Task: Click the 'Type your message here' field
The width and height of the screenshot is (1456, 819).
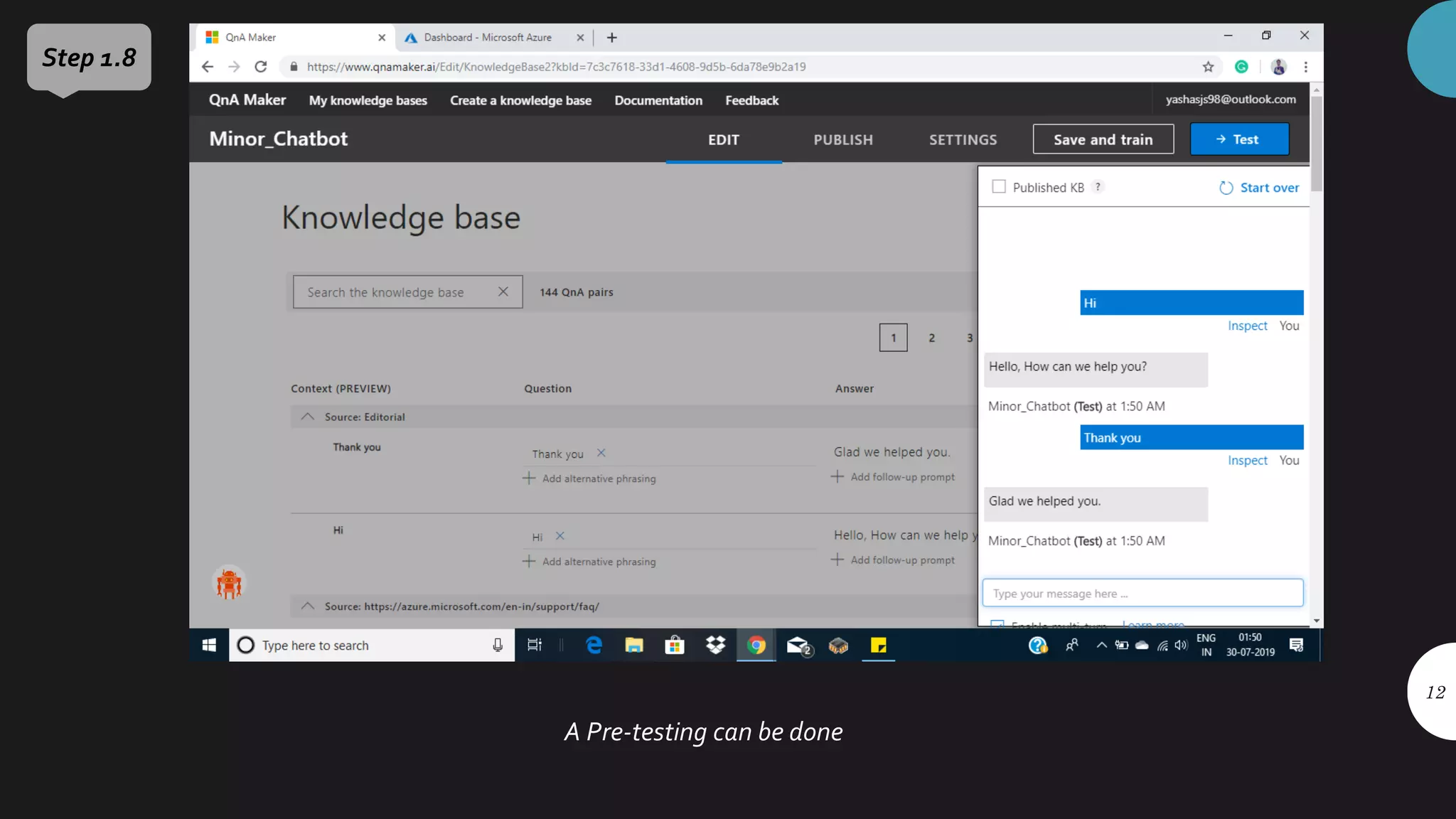Action: [1142, 594]
